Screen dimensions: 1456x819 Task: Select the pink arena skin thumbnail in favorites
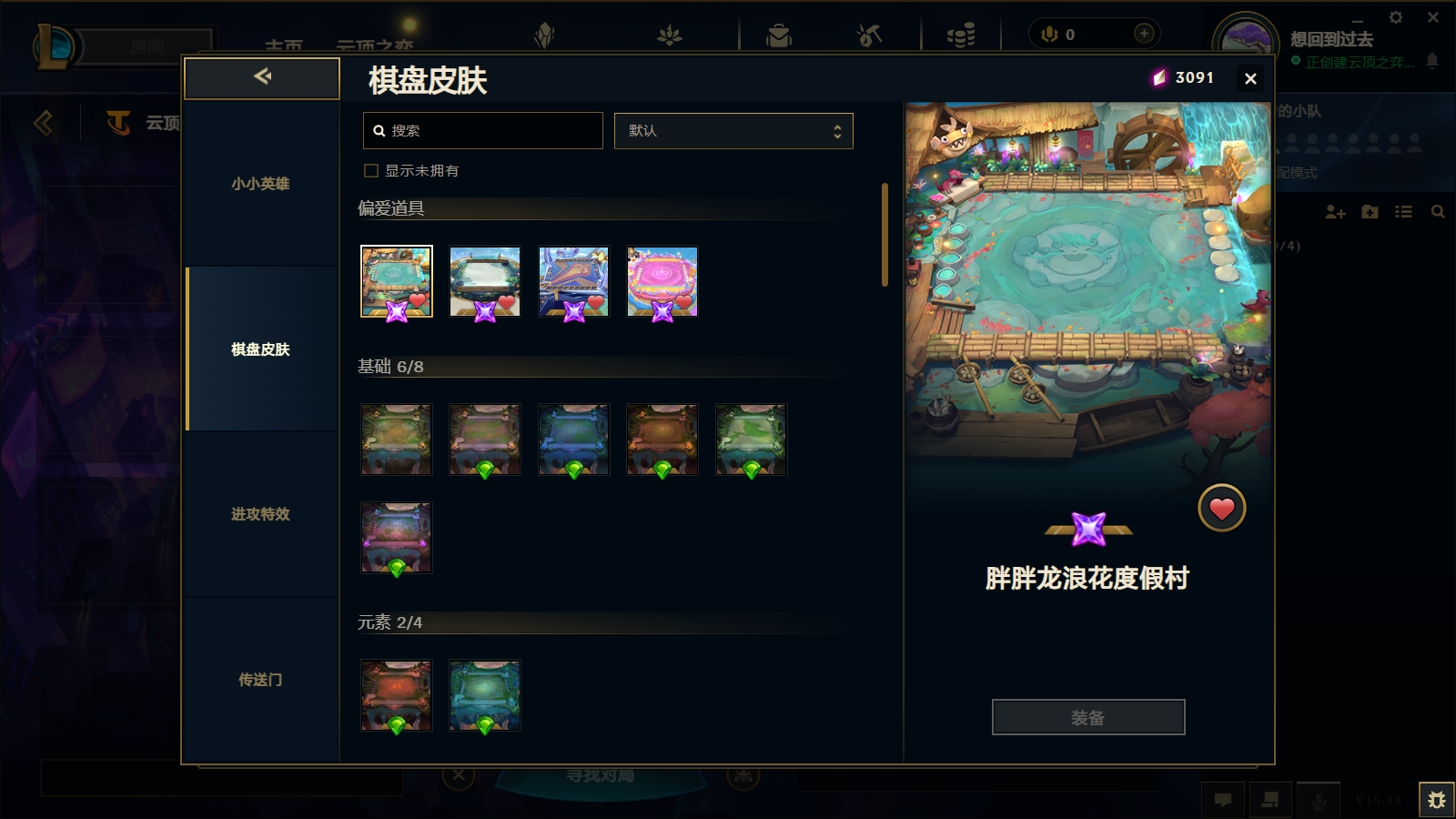[662, 282]
